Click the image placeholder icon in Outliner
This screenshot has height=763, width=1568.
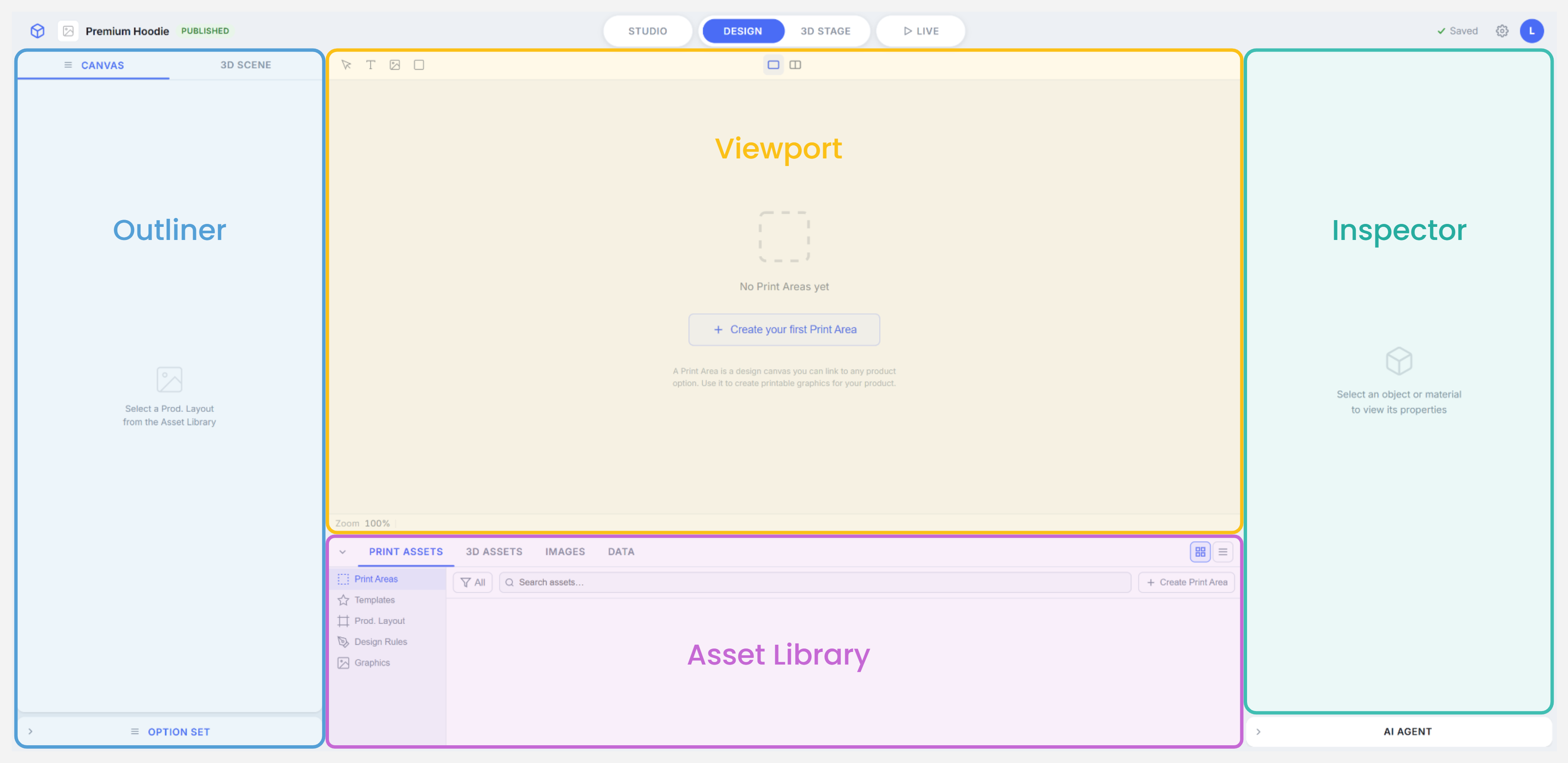169,379
